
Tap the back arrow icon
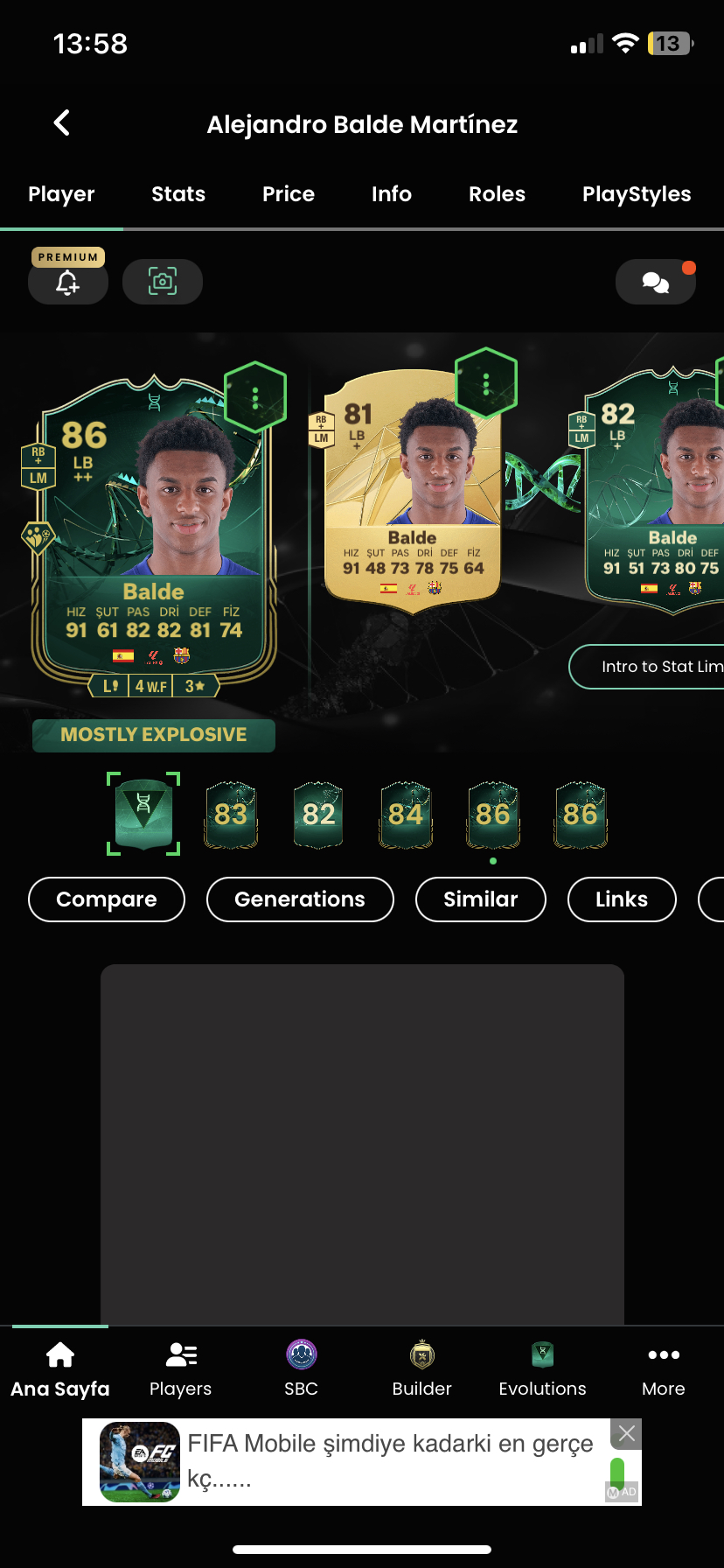[x=61, y=123]
